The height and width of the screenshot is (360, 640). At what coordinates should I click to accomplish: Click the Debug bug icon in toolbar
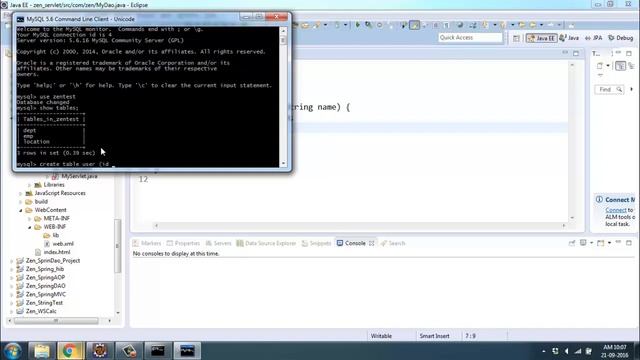point(369,25)
